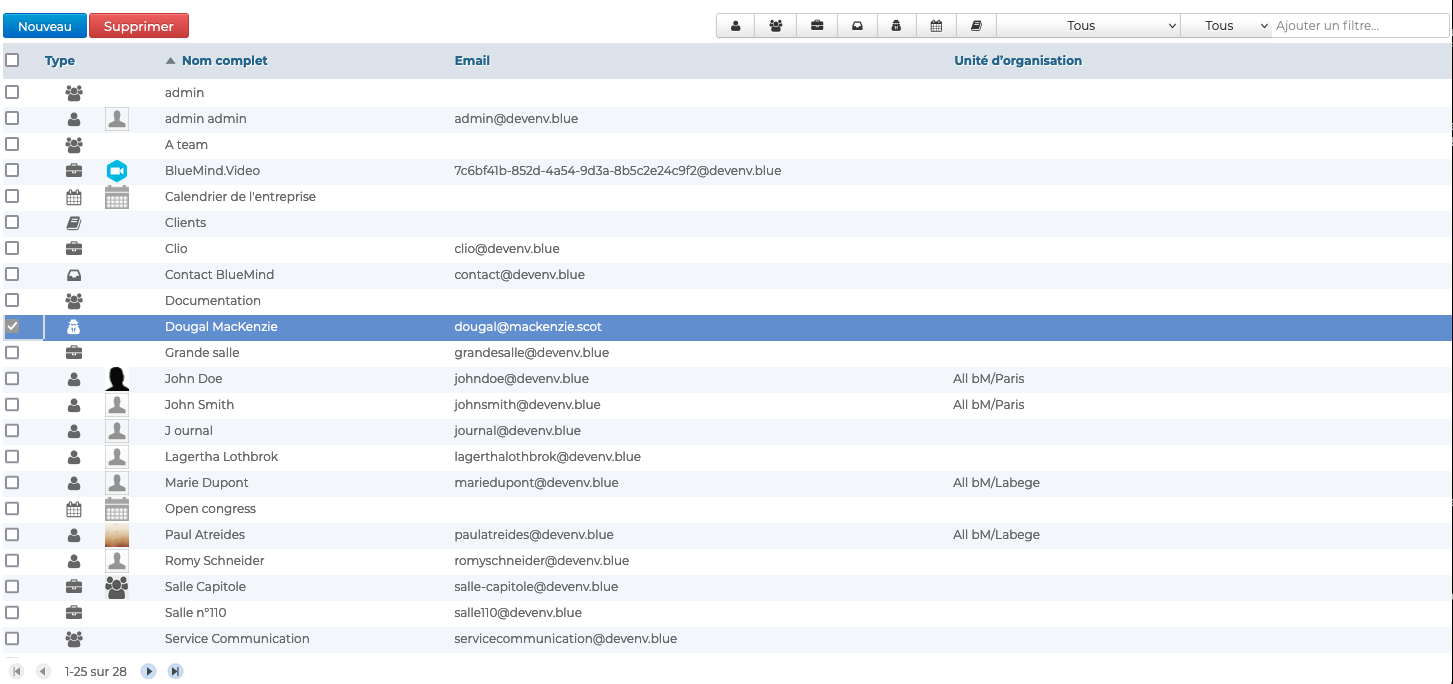The image size is (1453, 684).
Task: Filter by address books icon
Action: (x=976, y=26)
